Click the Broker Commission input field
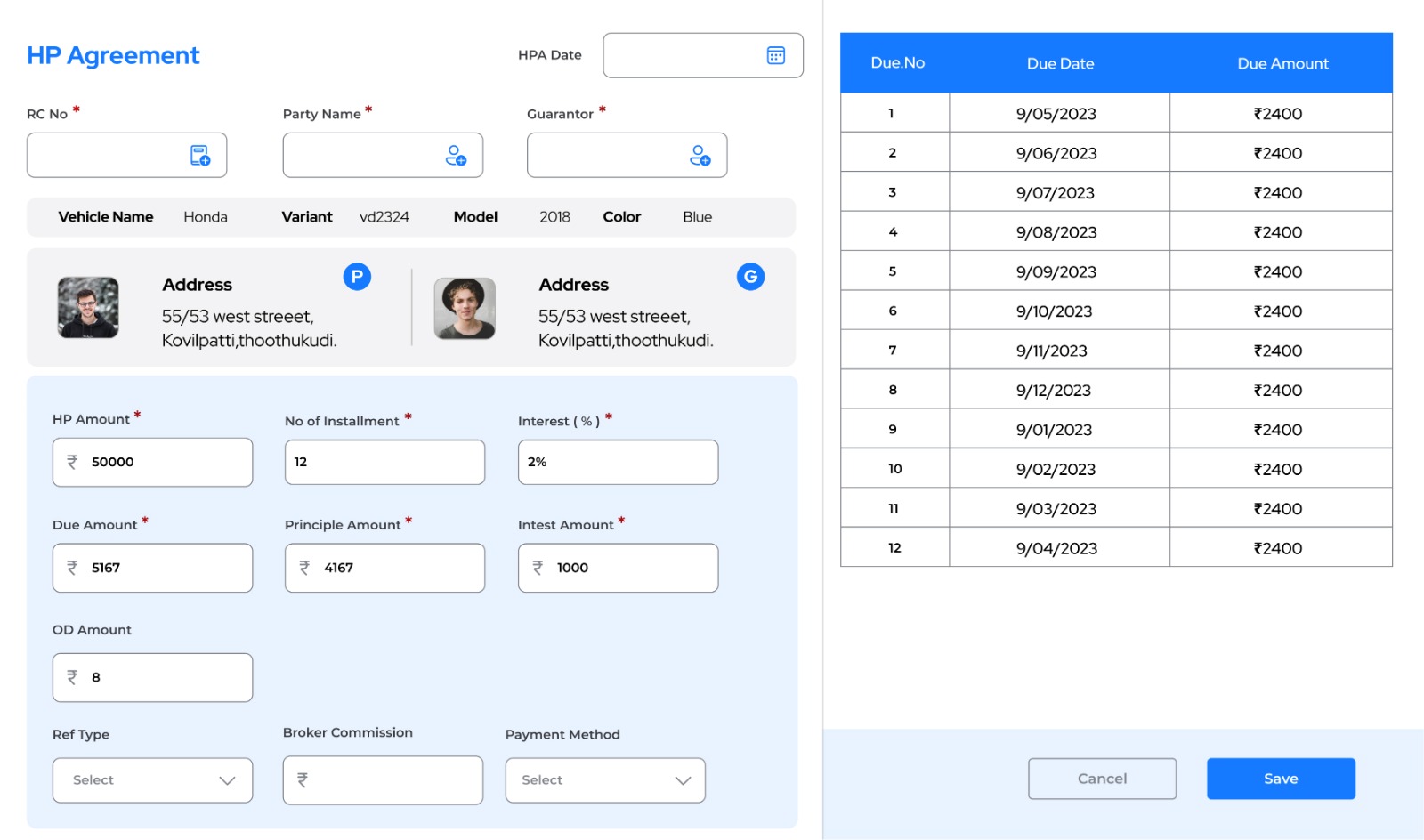The width and height of the screenshot is (1424, 840). coord(383,780)
